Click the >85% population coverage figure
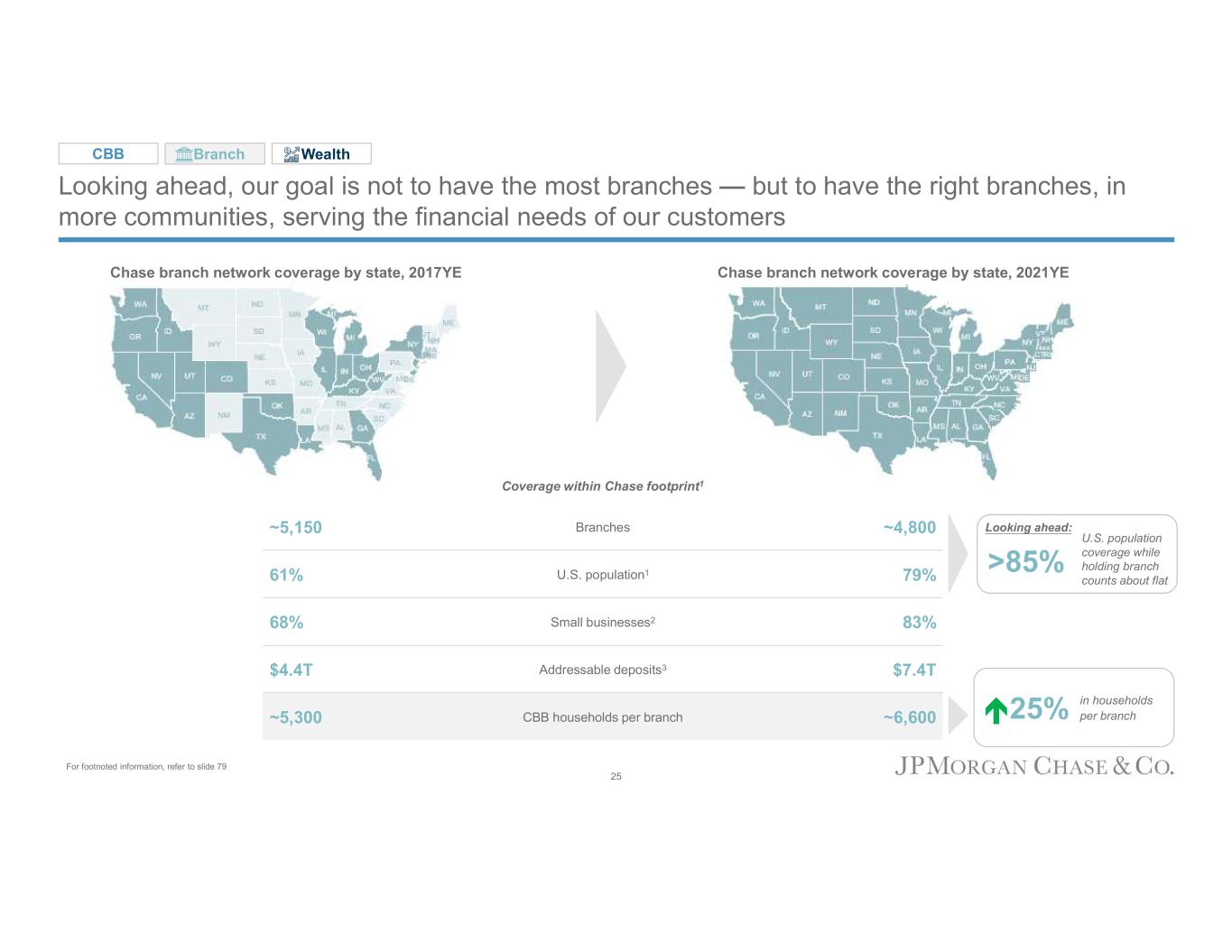Viewport: 1232px width, 952px height. [1025, 561]
